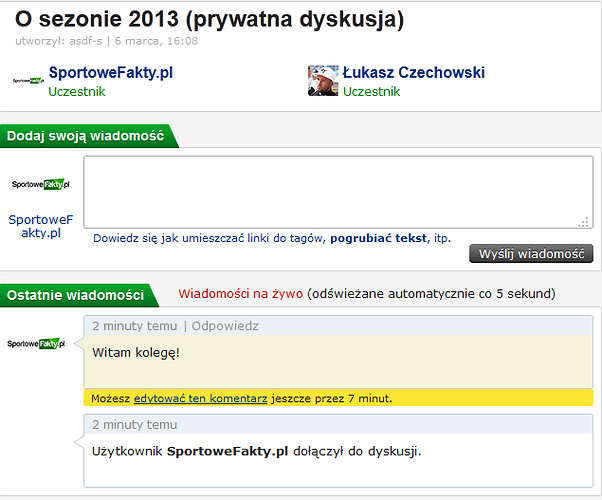
Task: Click the 'Witam kolegę!' message text
Action: click(136, 353)
